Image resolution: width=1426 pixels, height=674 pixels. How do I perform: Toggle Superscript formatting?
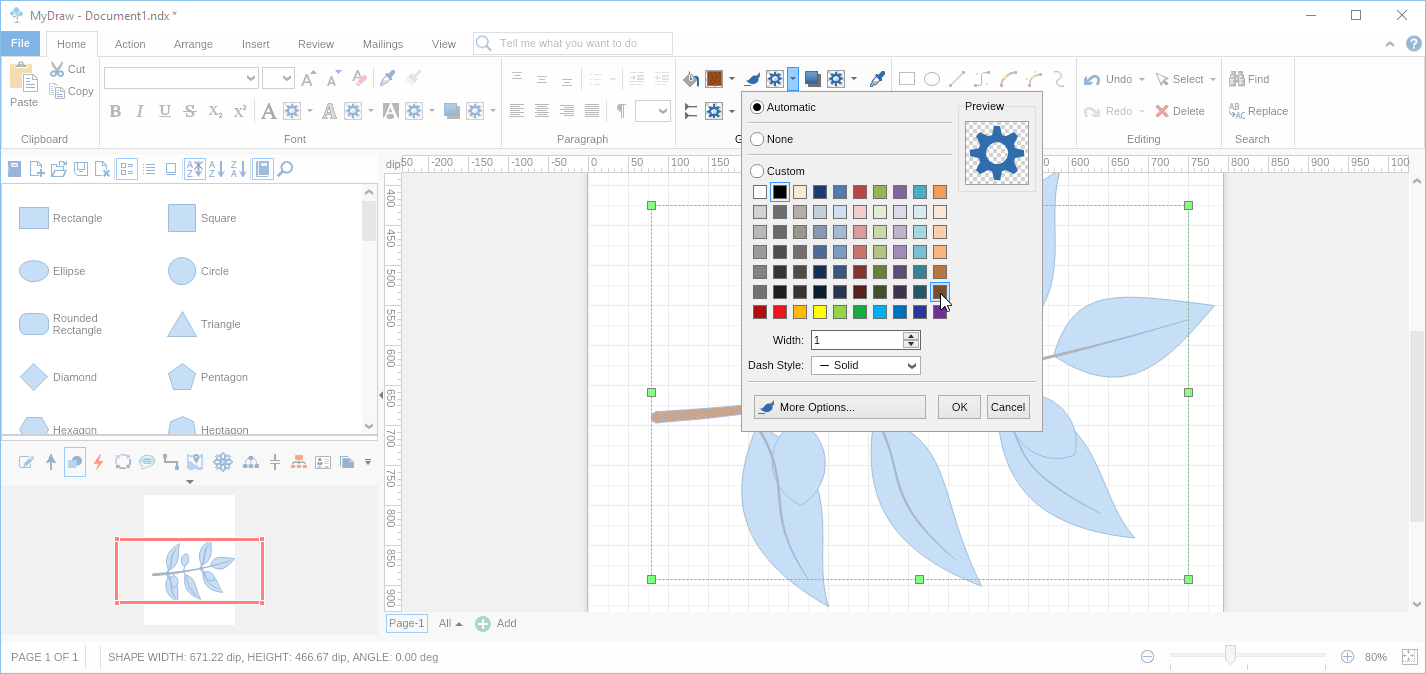240,111
